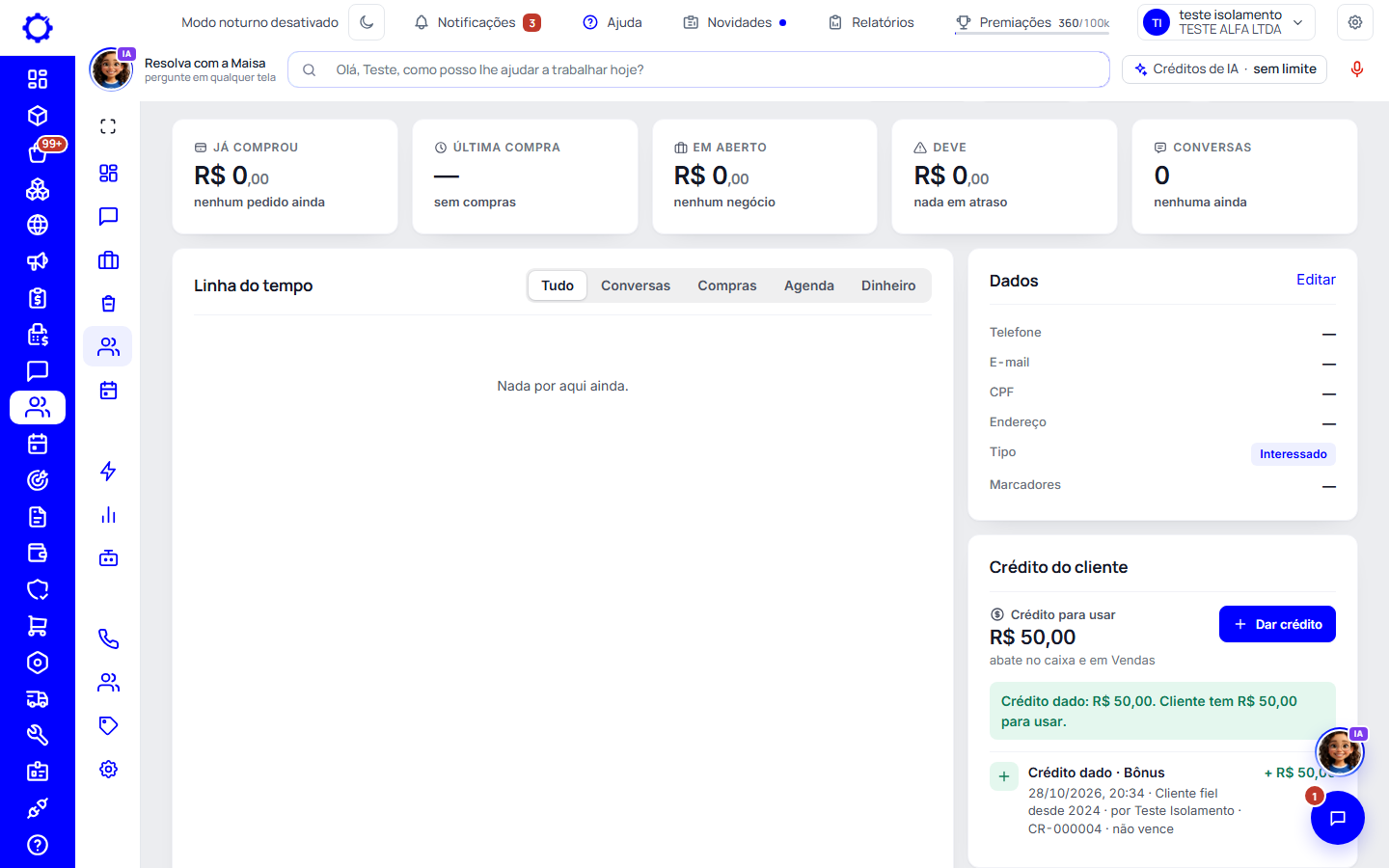Open the plug integrations icon
Viewport: 1389px width, 868px height.
(38, 808)
